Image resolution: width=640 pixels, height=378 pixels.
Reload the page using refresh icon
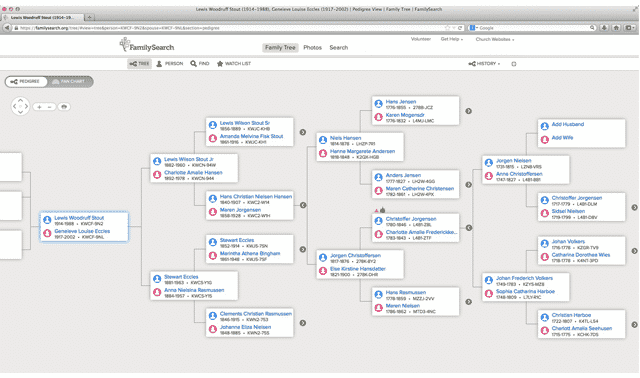pos(460,28)
